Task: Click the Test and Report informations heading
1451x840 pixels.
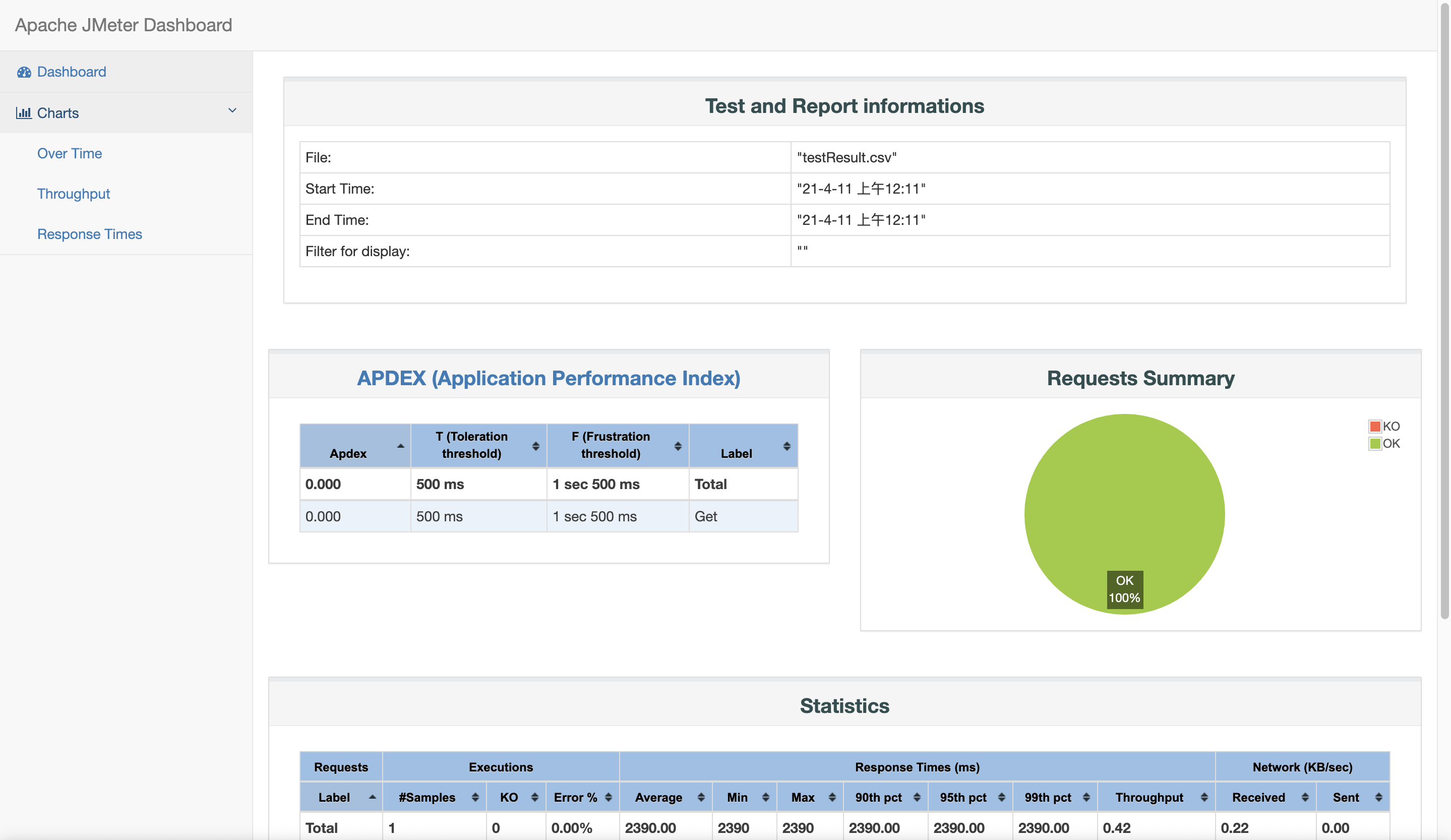Action: pos(844,106)
